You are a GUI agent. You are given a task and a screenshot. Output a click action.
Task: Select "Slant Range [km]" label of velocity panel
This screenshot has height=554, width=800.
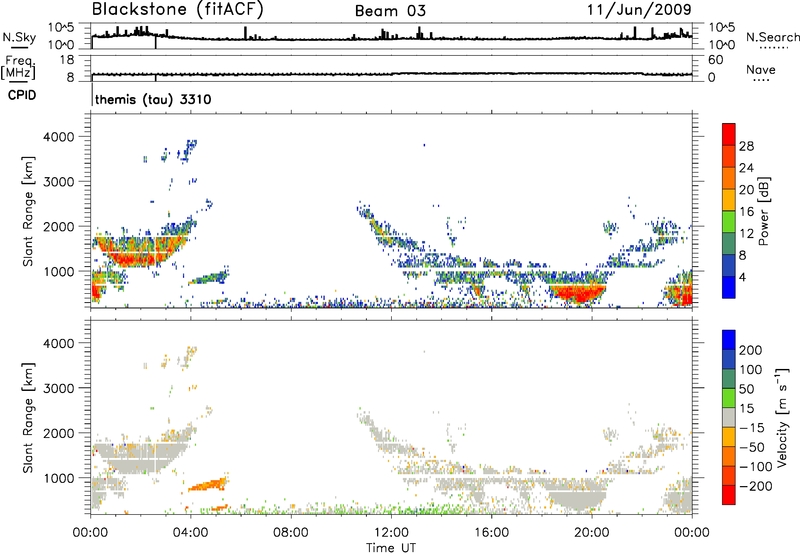click(x=28, y=418)
